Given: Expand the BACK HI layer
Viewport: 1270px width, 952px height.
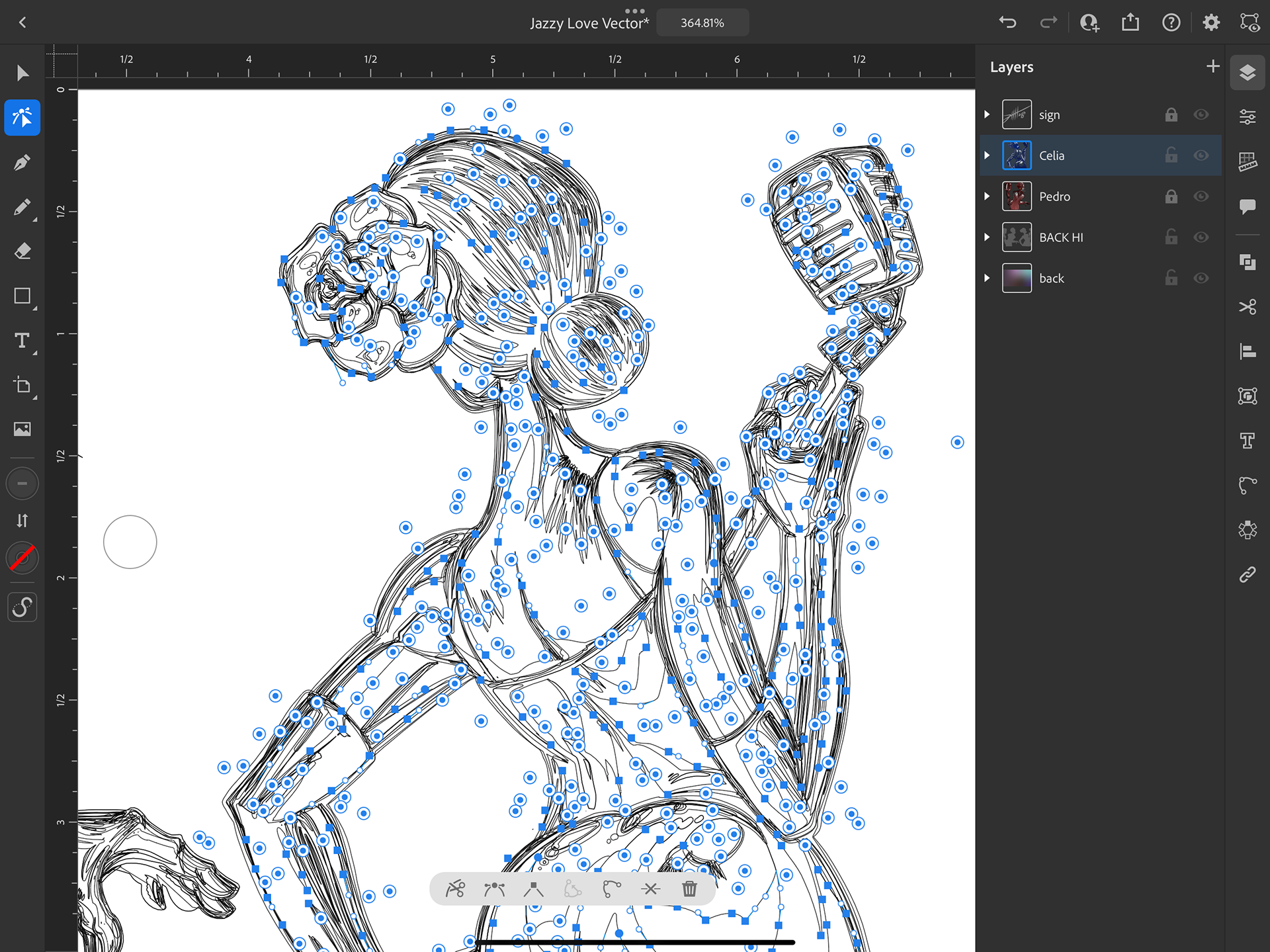Looking at the screenshot, I should 987,238.
